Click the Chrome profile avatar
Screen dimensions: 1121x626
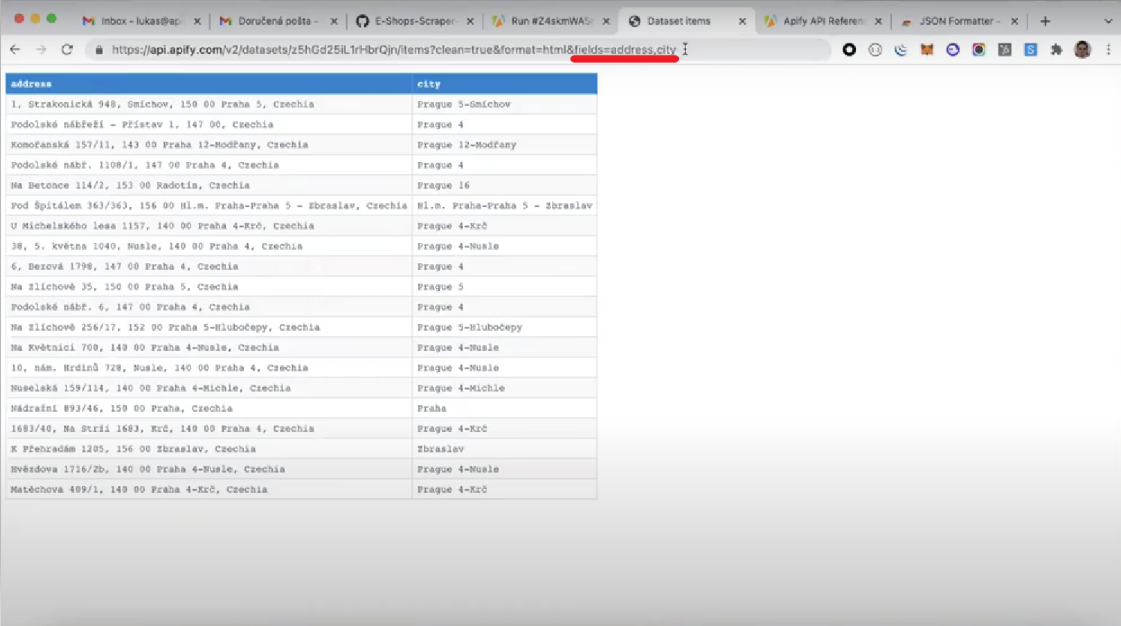point(1083,49)
